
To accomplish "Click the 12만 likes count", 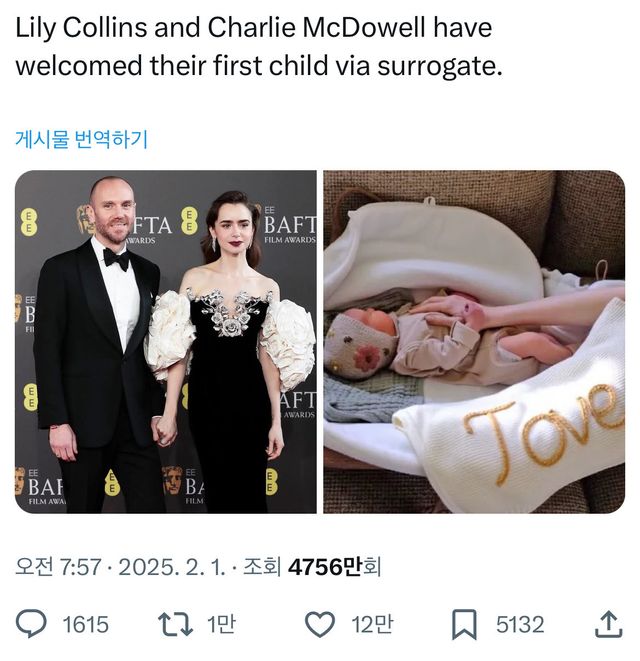I will pos(372,625).
